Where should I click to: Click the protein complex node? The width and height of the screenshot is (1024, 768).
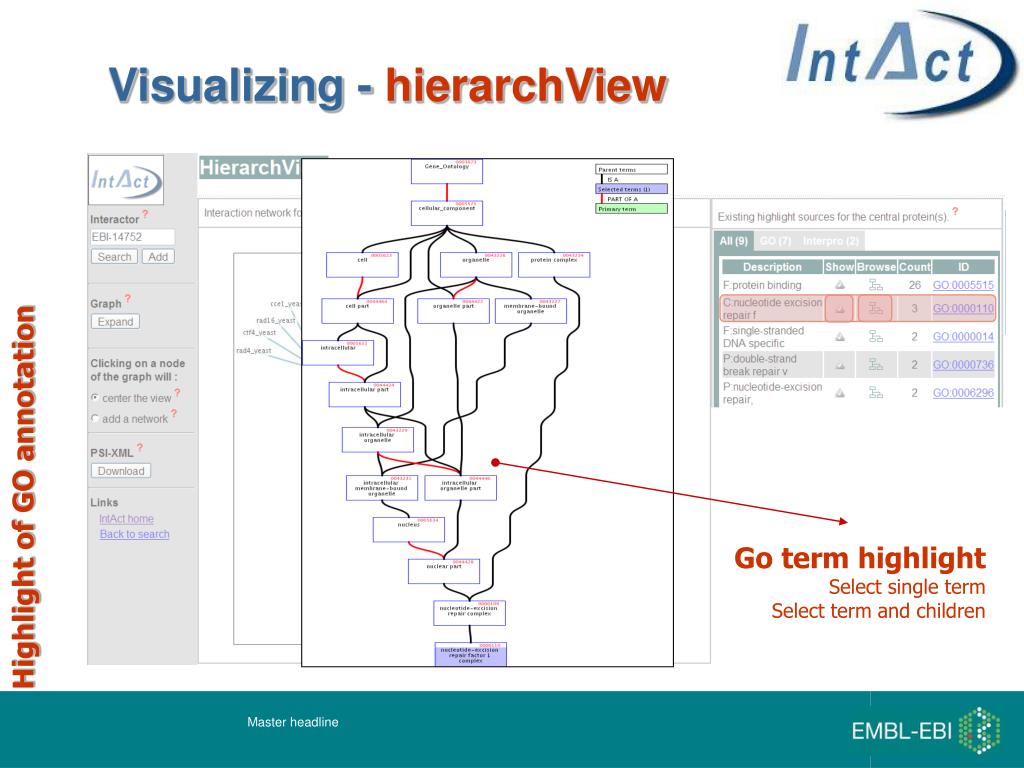pos(554,264)
